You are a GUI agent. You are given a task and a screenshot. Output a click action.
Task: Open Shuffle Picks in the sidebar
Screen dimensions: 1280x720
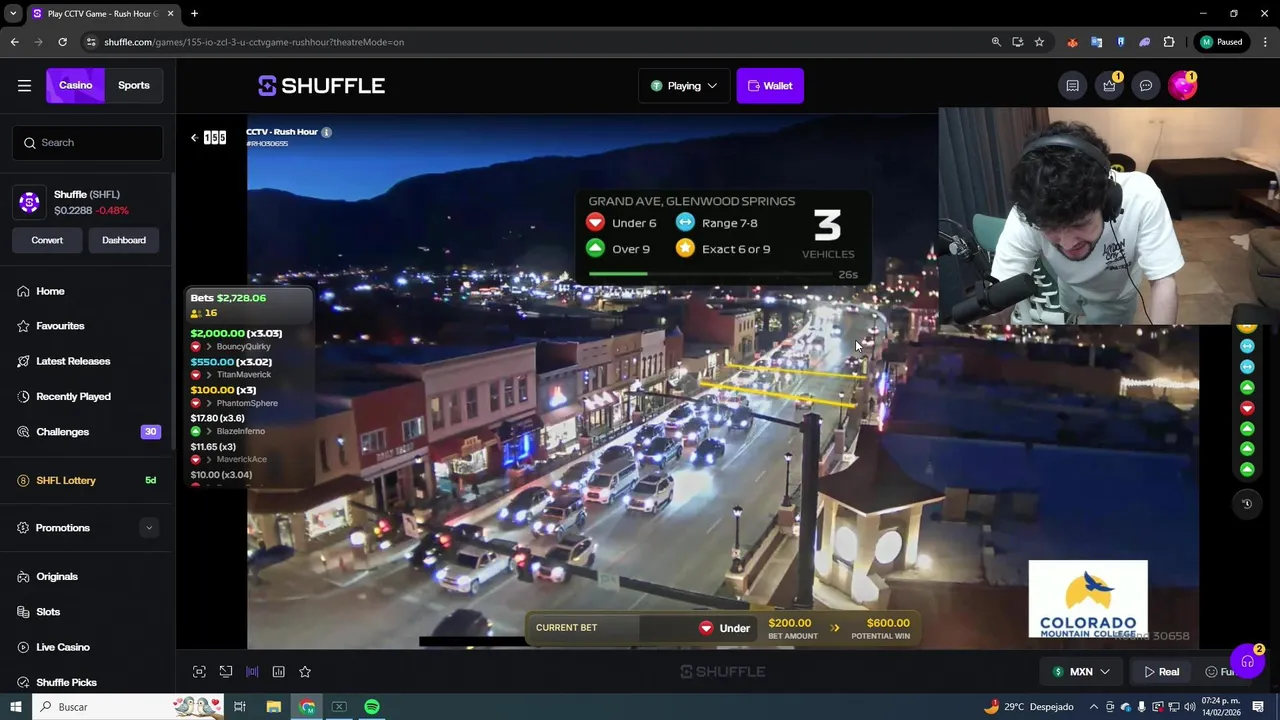point(66,682)
